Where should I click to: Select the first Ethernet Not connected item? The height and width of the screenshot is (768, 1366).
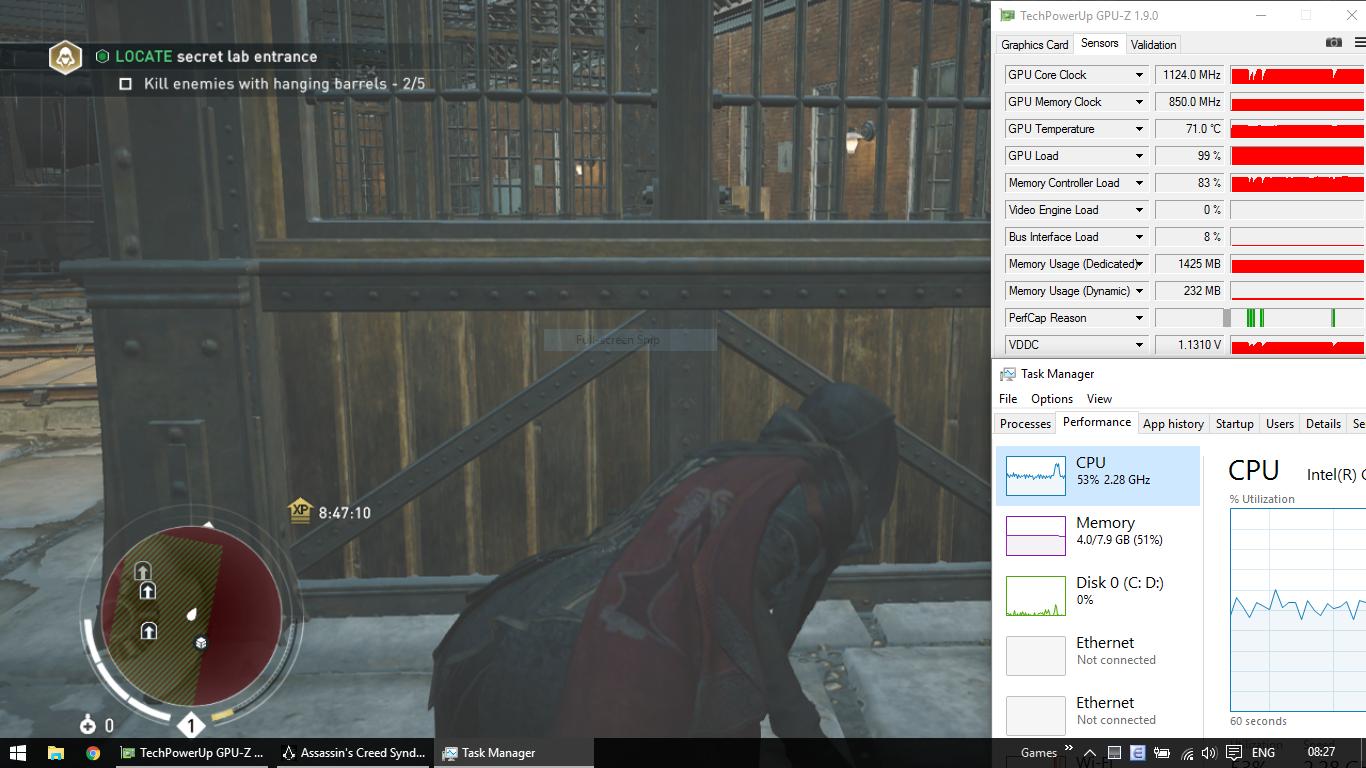click(x=1098, y=656)
